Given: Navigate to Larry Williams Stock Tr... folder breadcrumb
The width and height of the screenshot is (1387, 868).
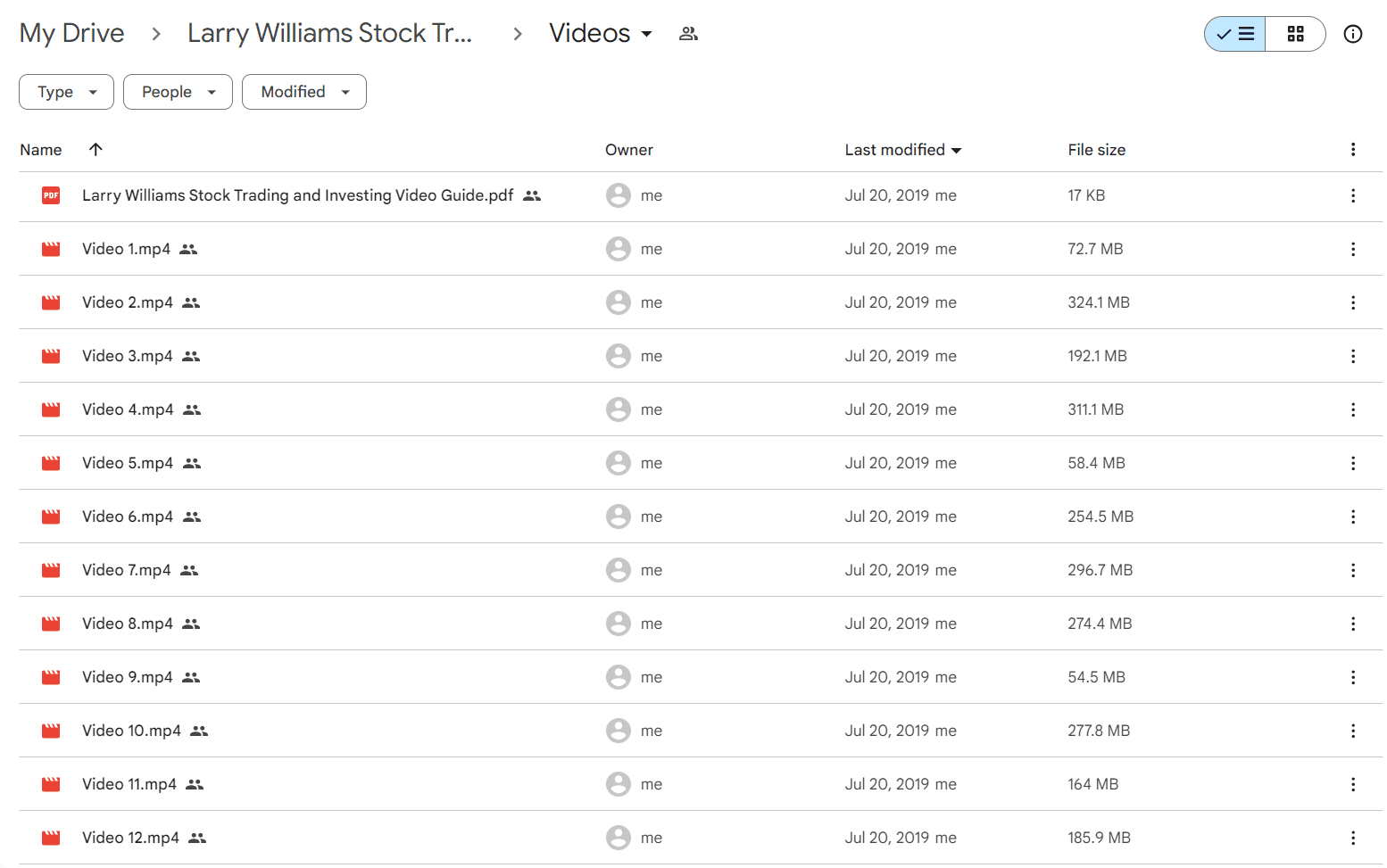Looking at the screenshot, I should point(329,33).
